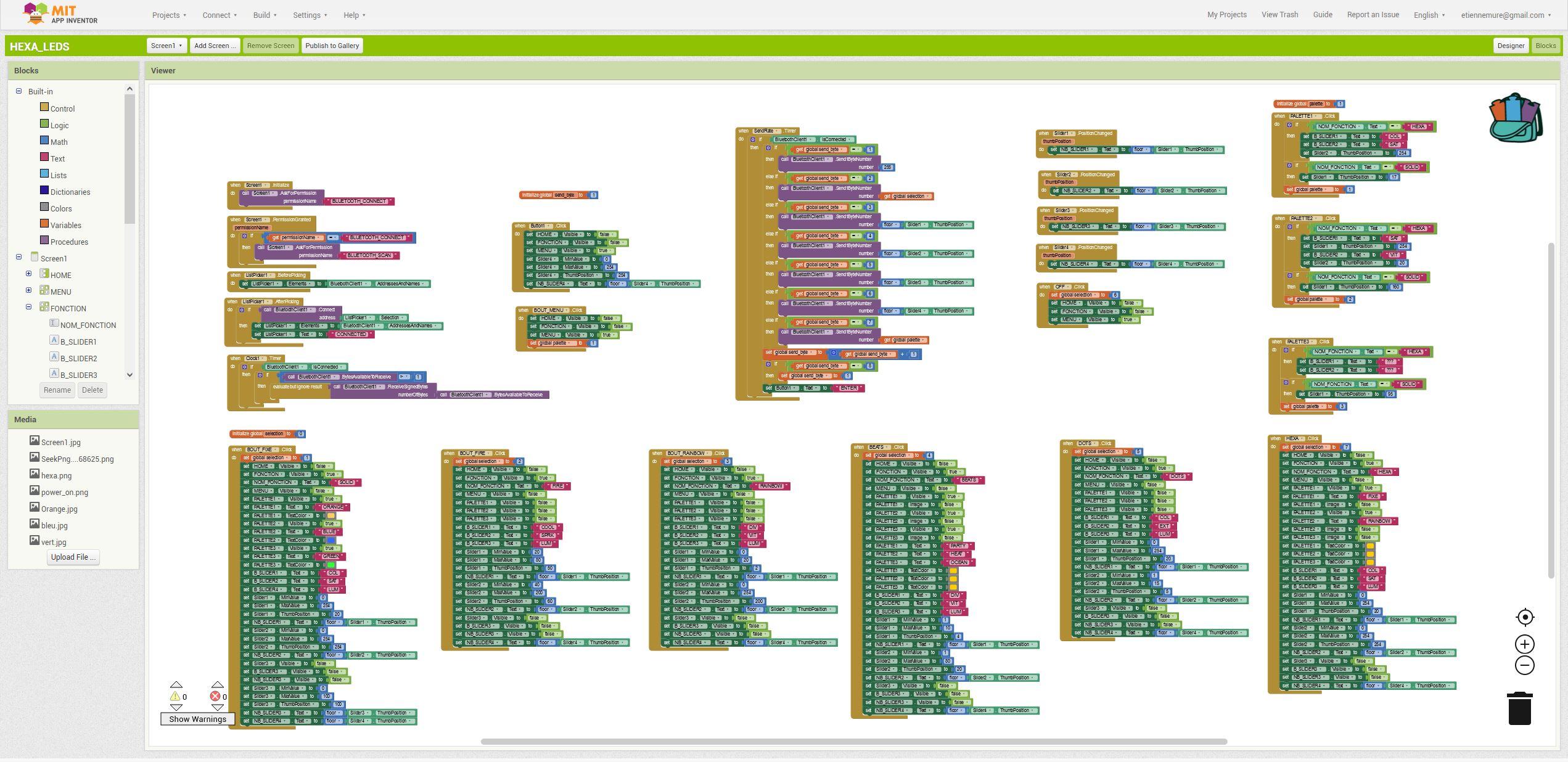
Task: Click the MIT App Inventor logo
Action: (x=60, y=14)
